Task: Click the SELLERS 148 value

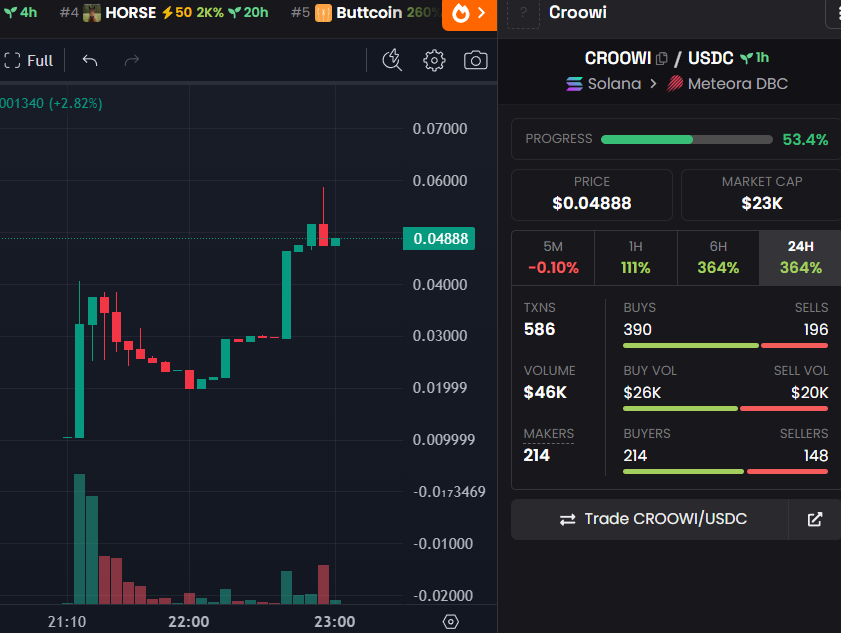Action: (815, 455)
